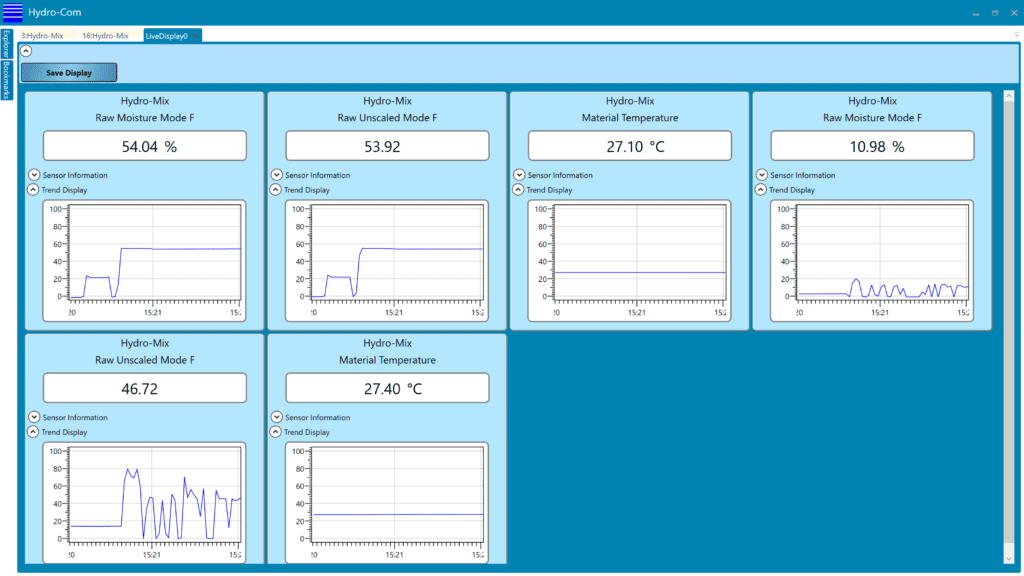Click the trend chart on the 27.40 °C card

coord(387,502)
